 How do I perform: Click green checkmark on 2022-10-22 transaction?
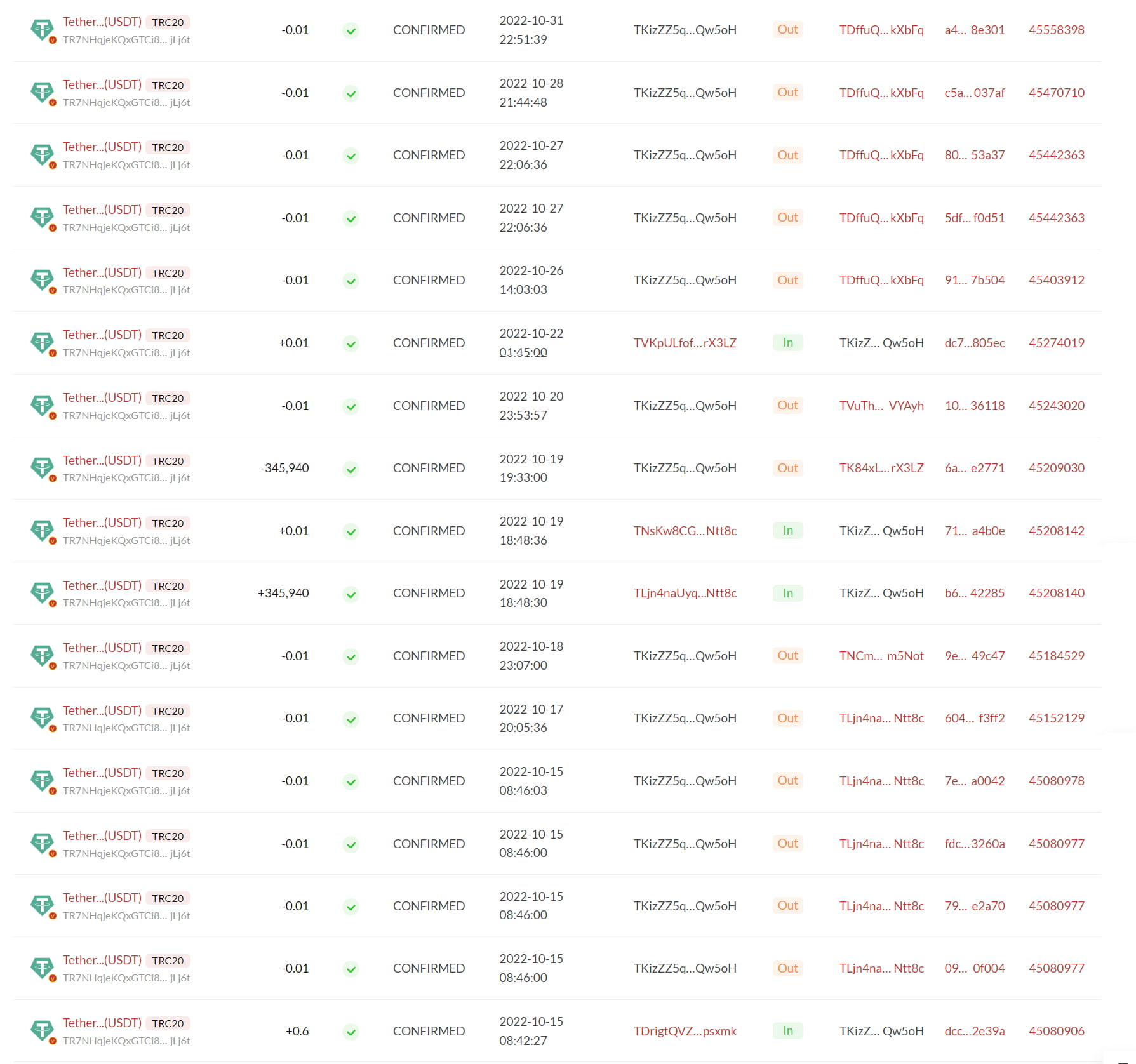[351, 343]
